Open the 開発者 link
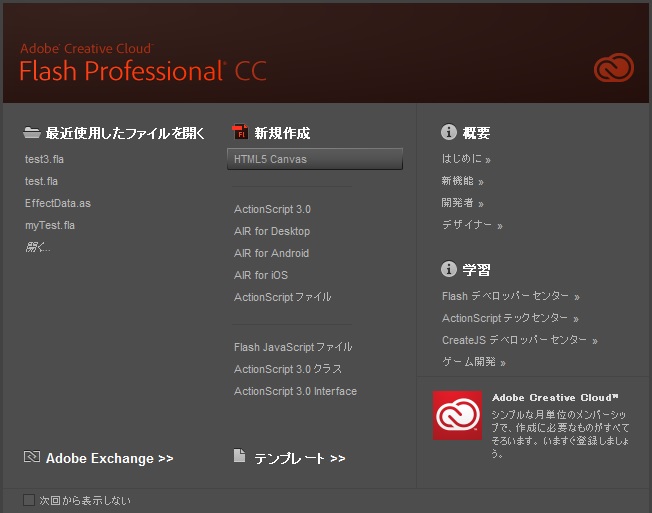This screenshot has height=513, width=652. 462,203
